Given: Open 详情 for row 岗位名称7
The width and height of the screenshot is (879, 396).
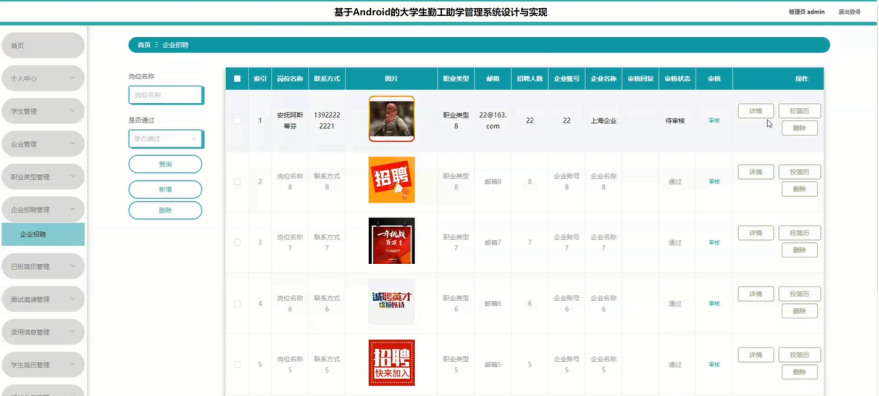Looking at the screenshot, I should coord(756,233).
